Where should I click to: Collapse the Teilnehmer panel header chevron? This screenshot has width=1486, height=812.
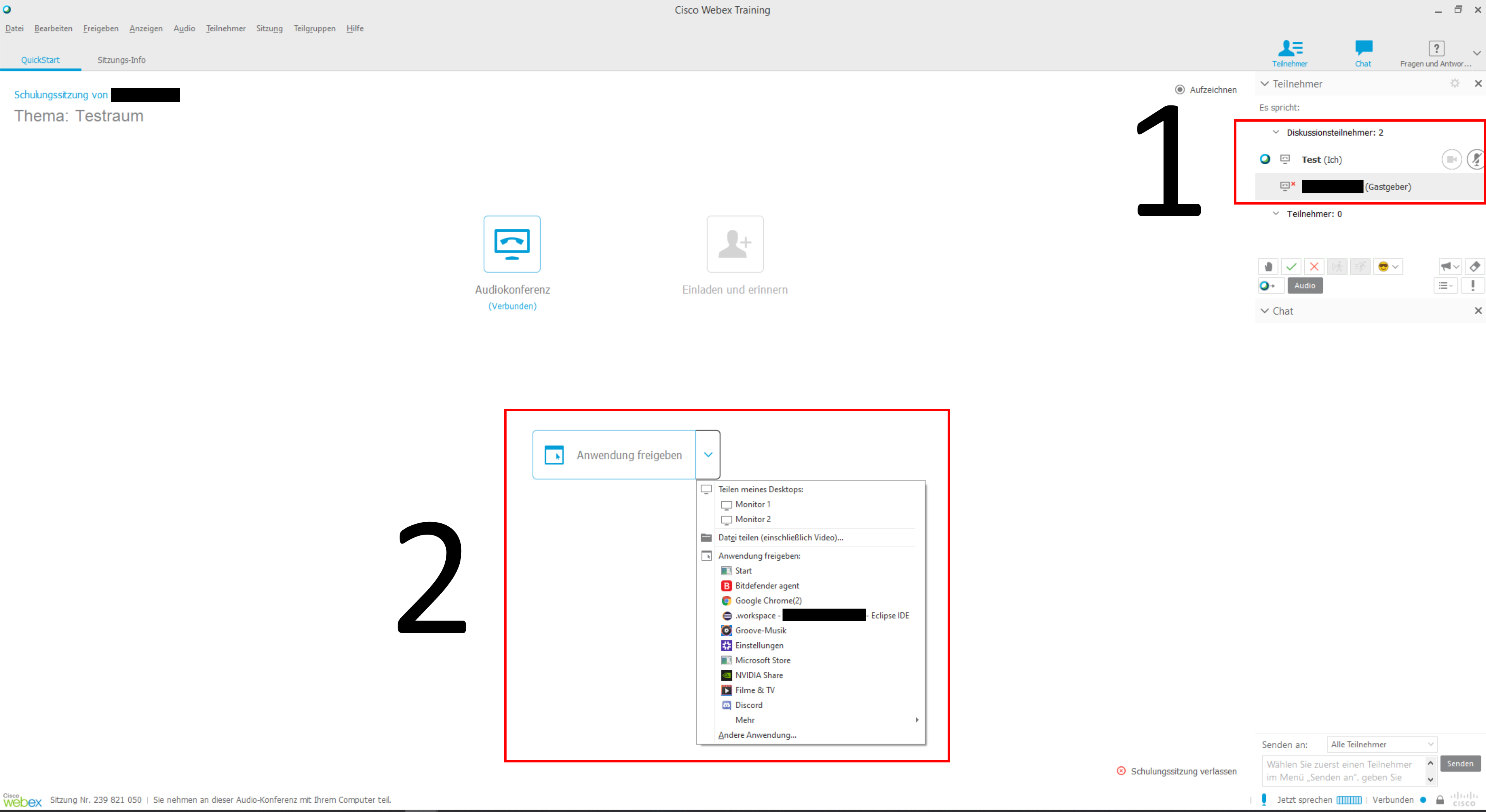coord(1264,84)
